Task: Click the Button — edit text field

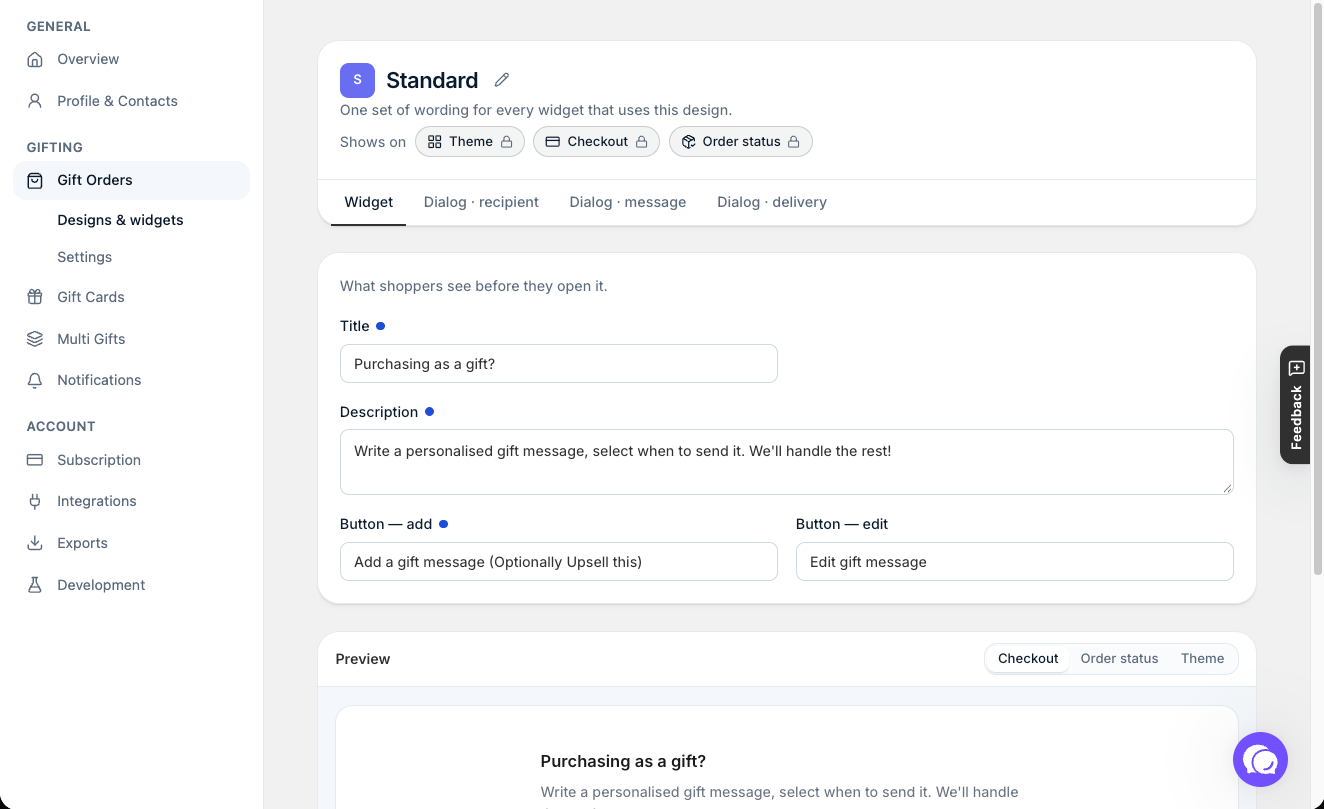Action: pyautogui.click(x=1015, y=562)
